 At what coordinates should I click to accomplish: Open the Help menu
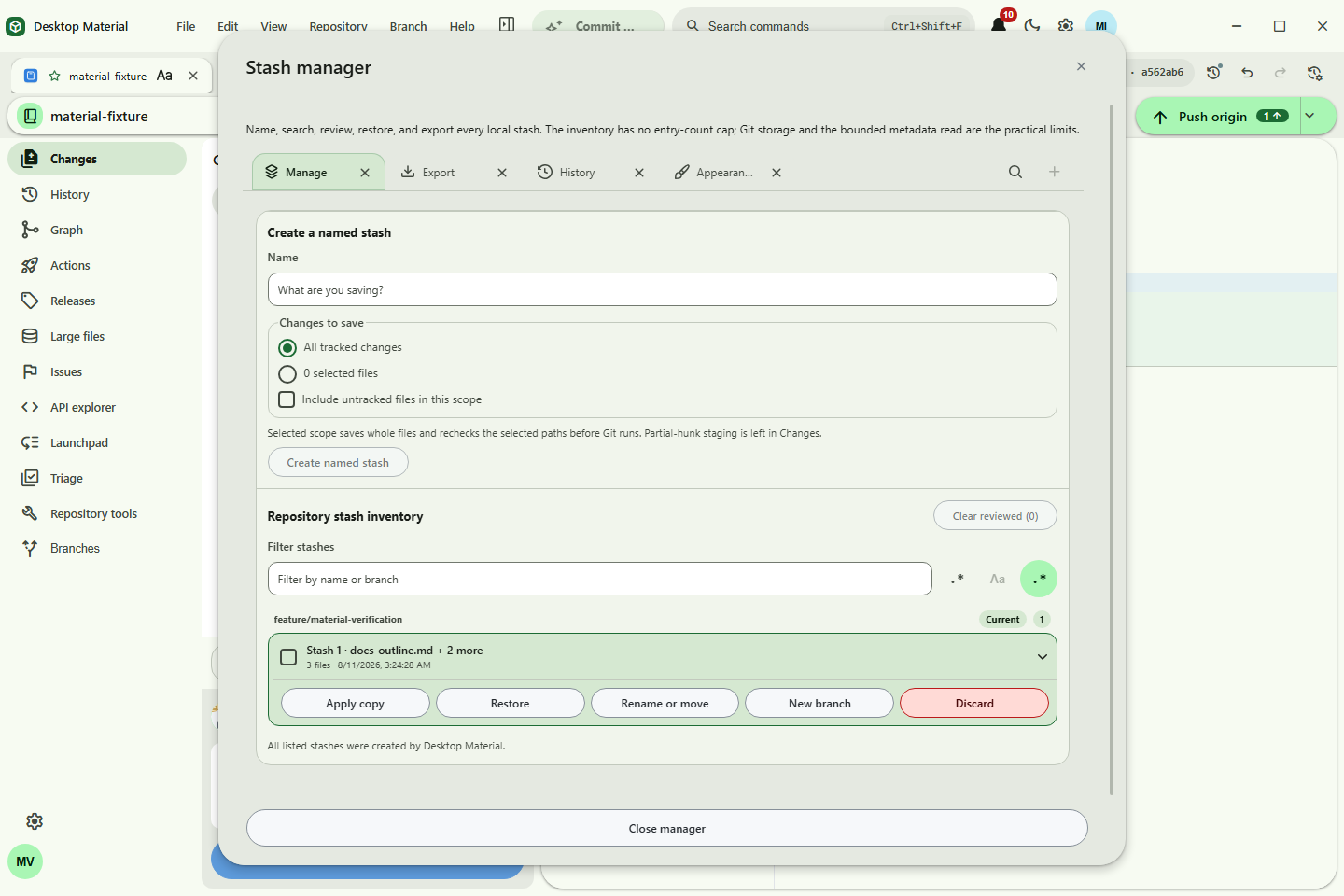click(x=462, y=26)
